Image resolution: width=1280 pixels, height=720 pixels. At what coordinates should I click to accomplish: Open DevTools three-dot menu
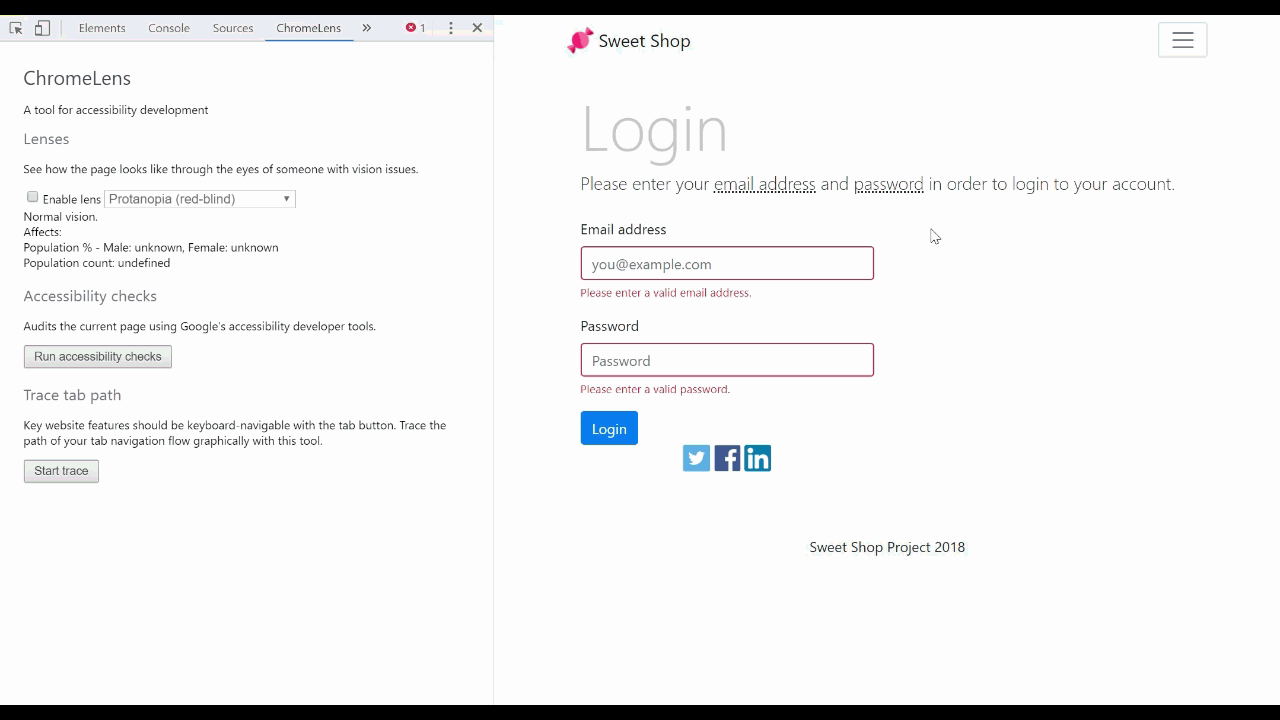[x=451, y=28]
